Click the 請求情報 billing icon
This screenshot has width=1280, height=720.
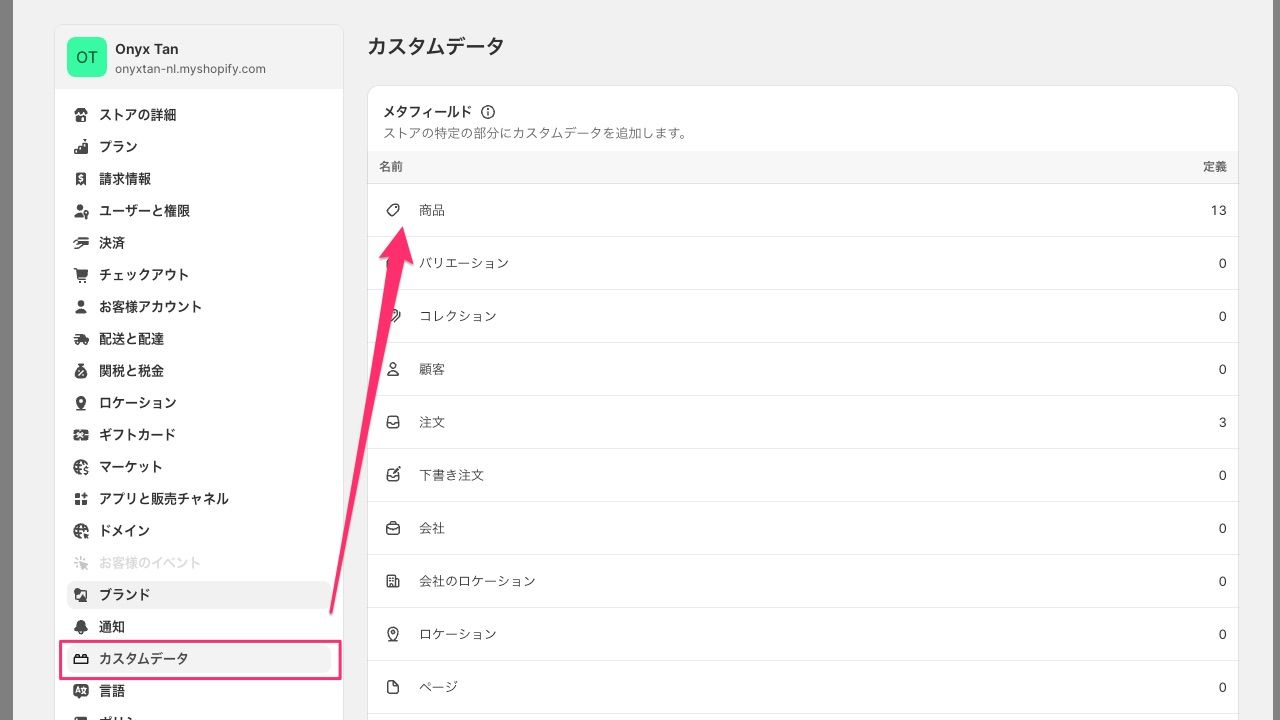point(82,179)
